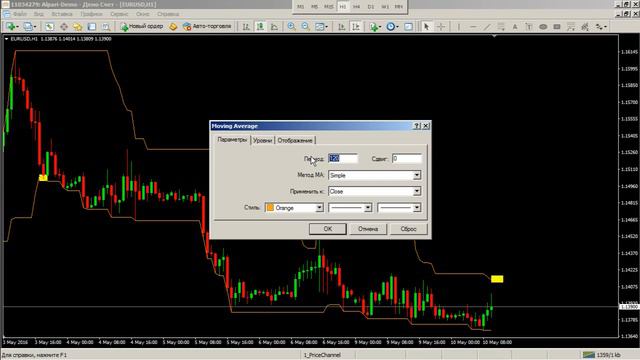Select the ellipse drawing tool
This screenshot has height=360, width=640.
[543, 27]
